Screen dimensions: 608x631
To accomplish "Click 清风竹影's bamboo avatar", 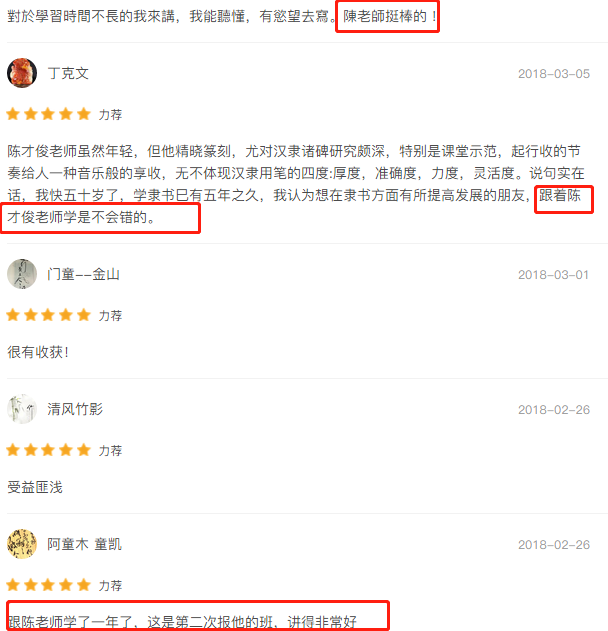I will (22, 409).
